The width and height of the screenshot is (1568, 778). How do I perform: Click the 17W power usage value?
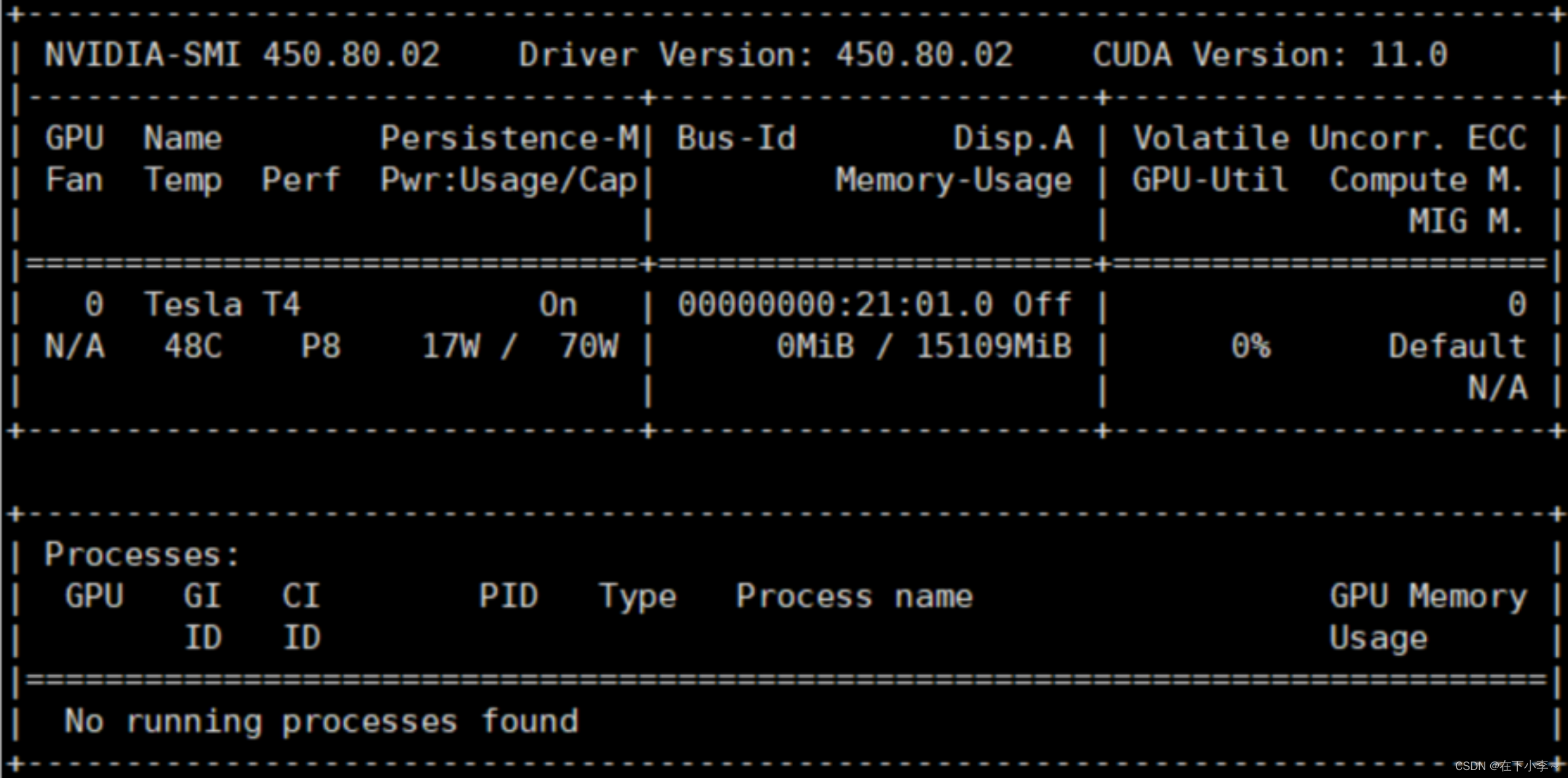click(451, 346)
